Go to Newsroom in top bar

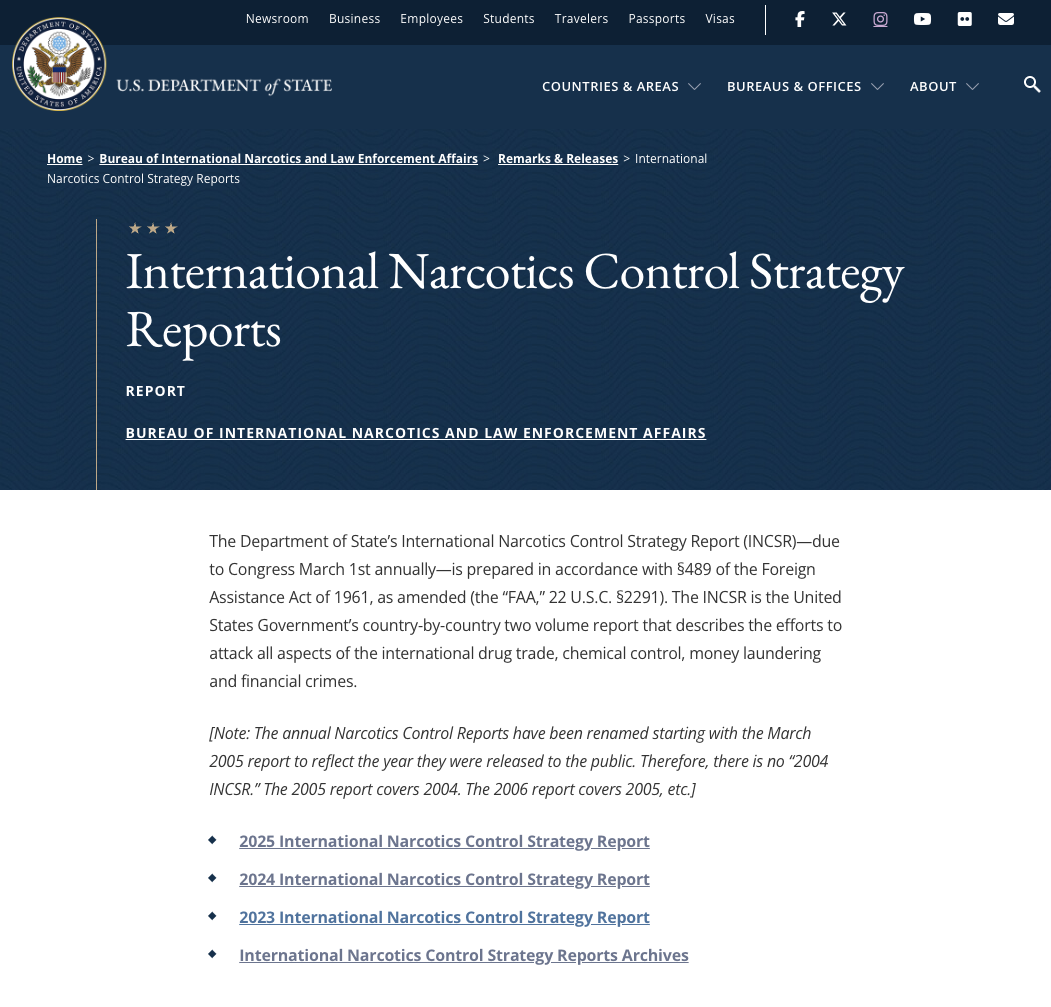pyautogui.click(x=277, y=19)
